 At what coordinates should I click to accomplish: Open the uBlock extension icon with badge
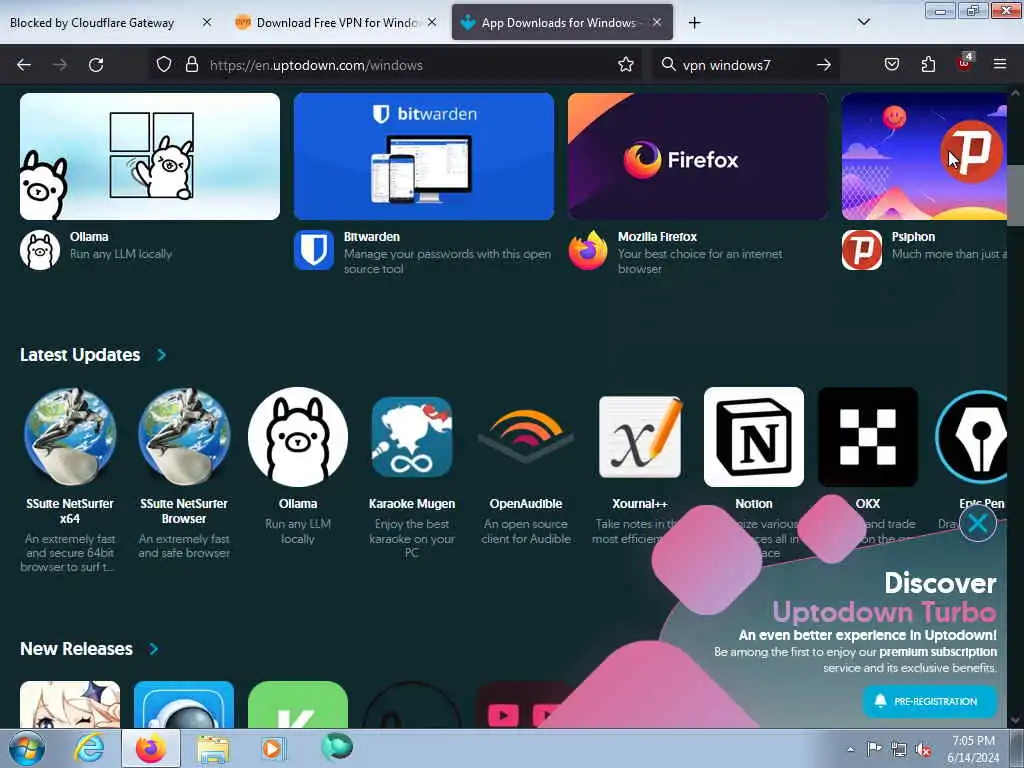[965, 63]
